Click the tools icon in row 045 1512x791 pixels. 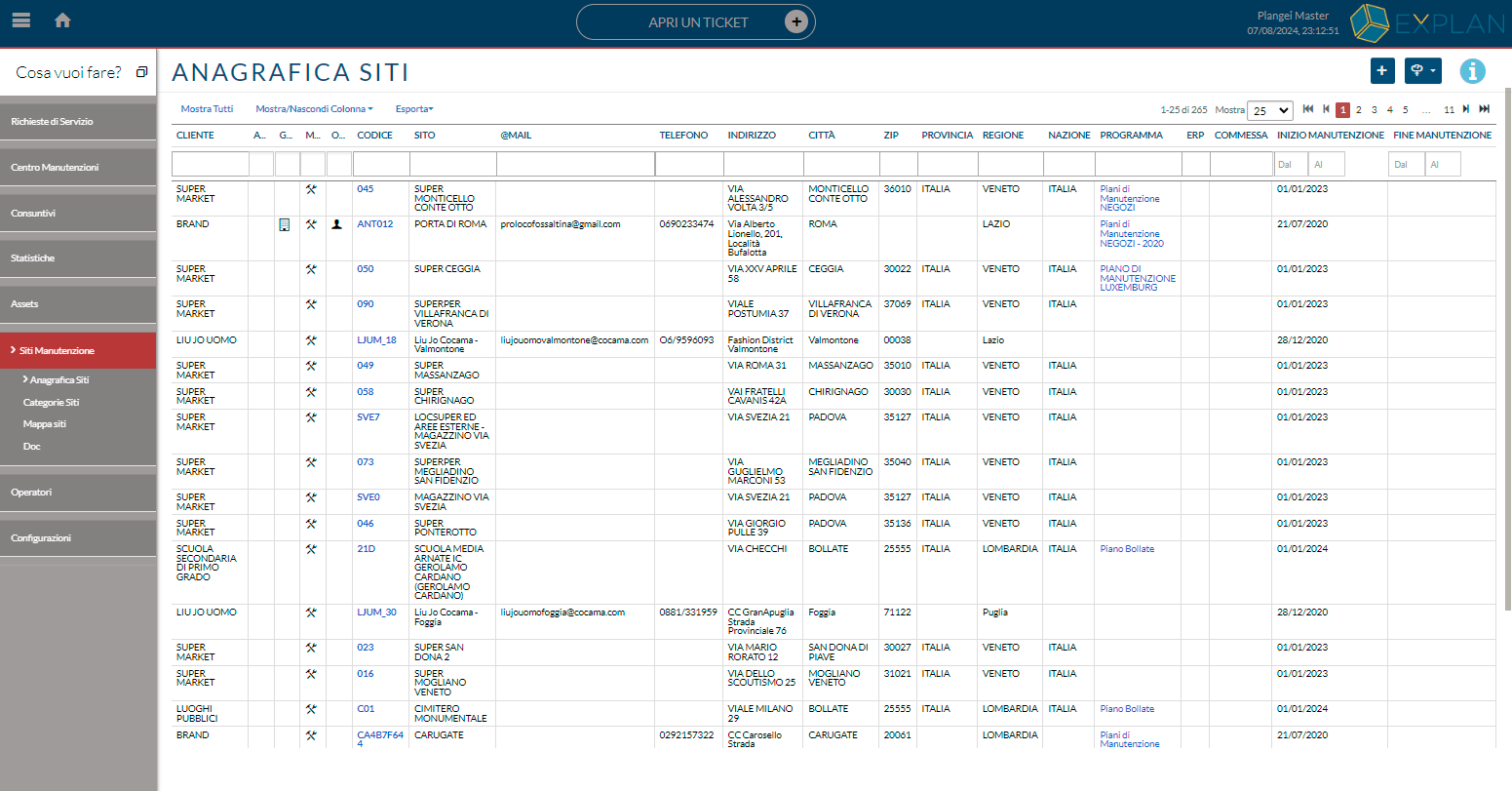[x=311, y=189]
